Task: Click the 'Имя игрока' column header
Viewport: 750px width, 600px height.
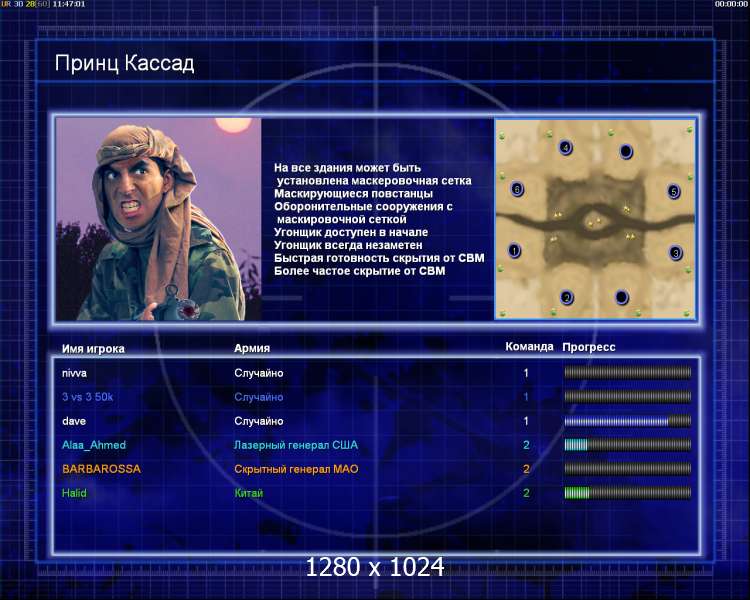Action: pos(93,349)
